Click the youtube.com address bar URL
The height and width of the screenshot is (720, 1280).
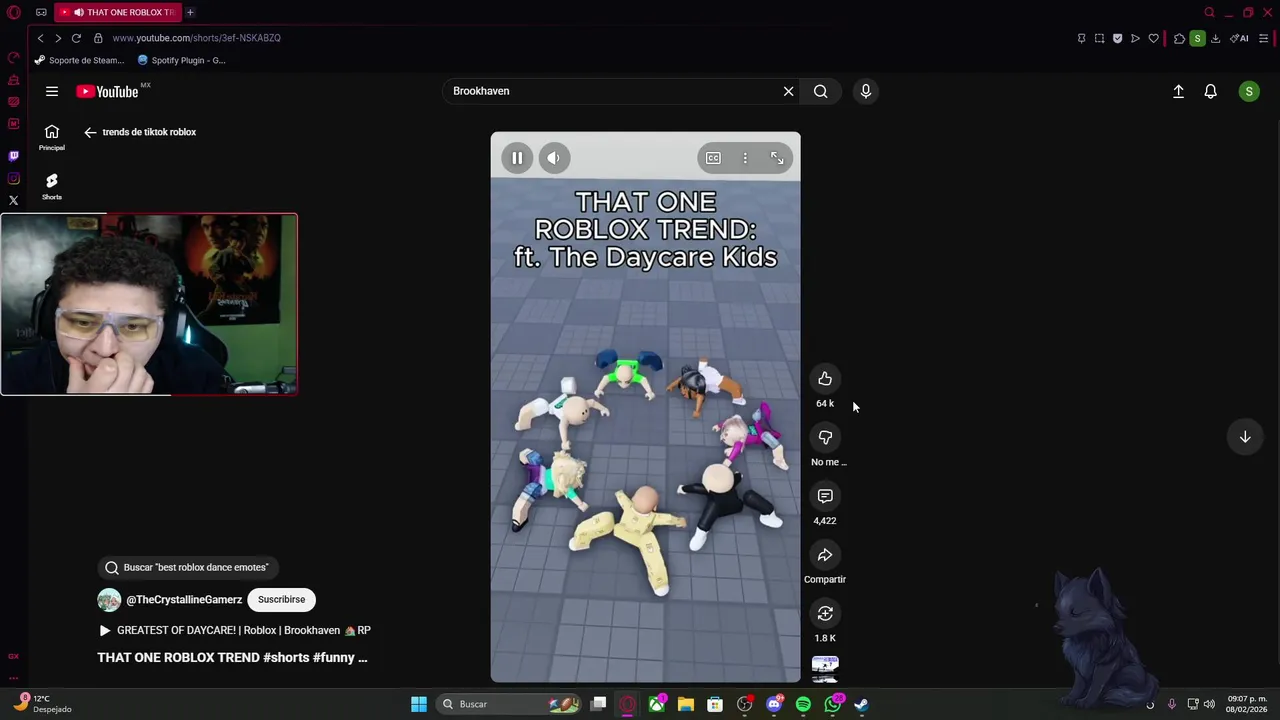[x=197, y=38]
